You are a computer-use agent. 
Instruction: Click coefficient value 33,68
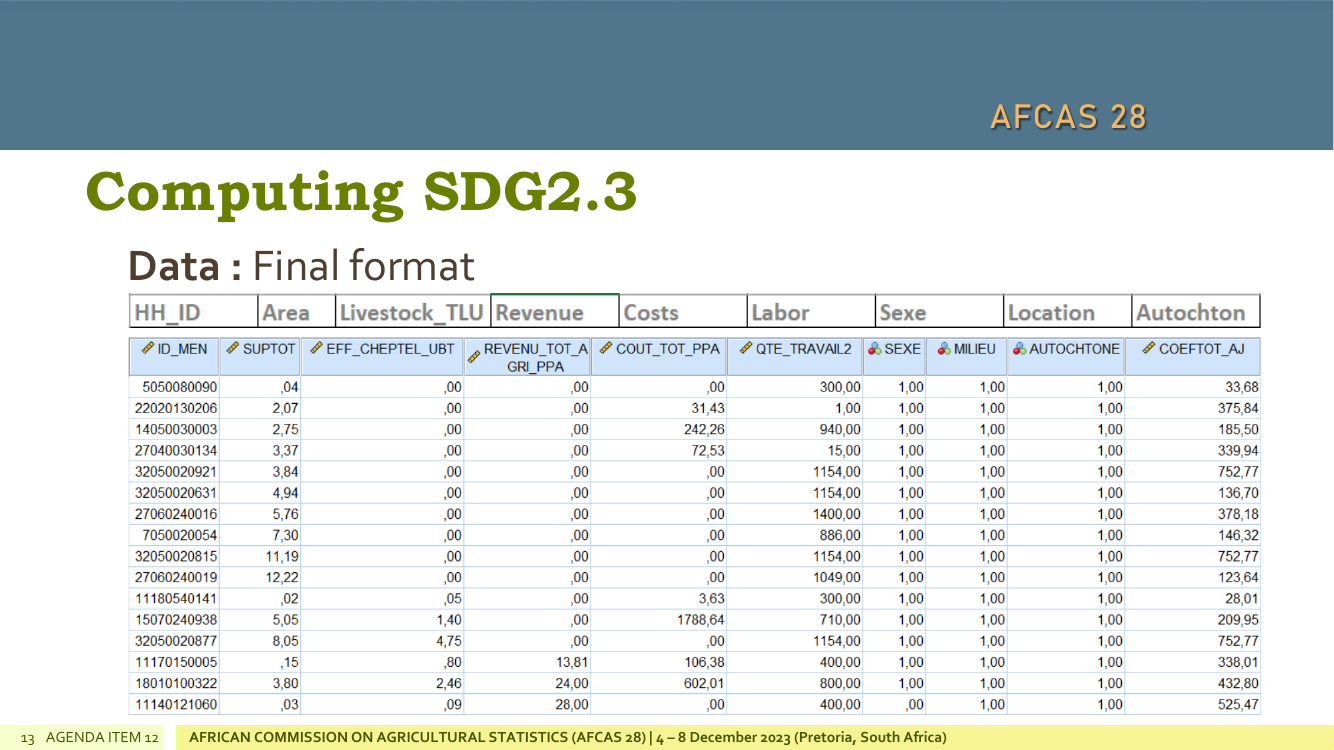tap(1242, 387)
